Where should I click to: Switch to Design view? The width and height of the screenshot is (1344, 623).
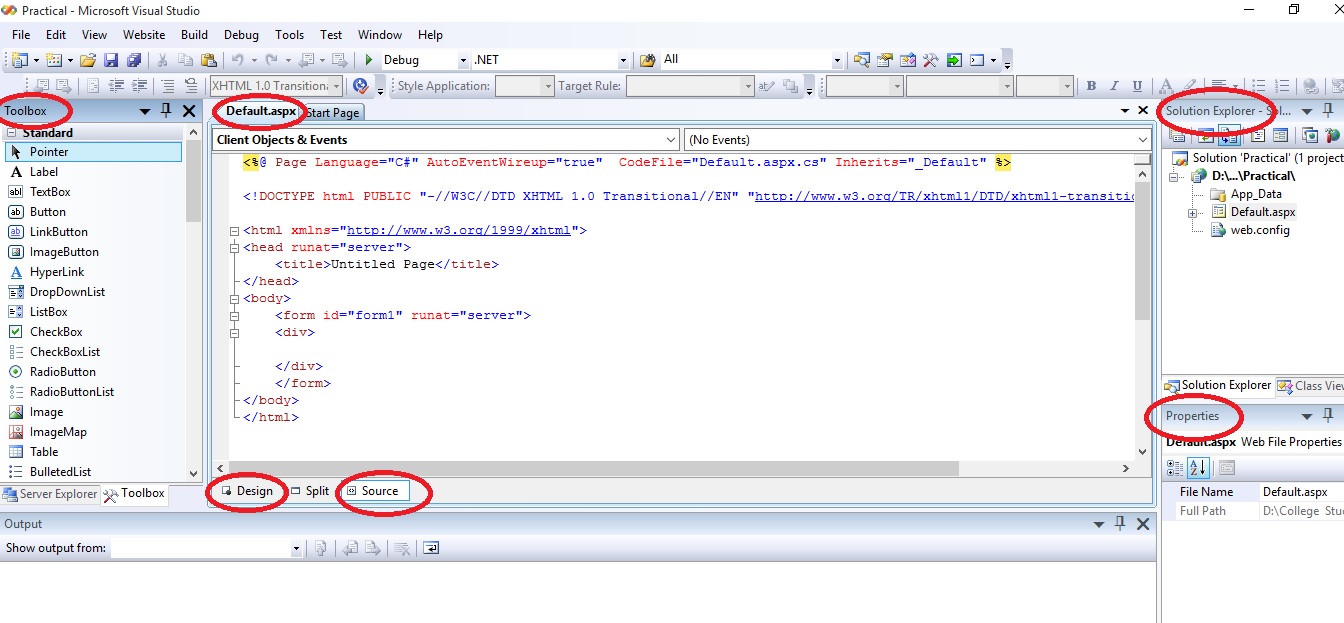point(248,491)
